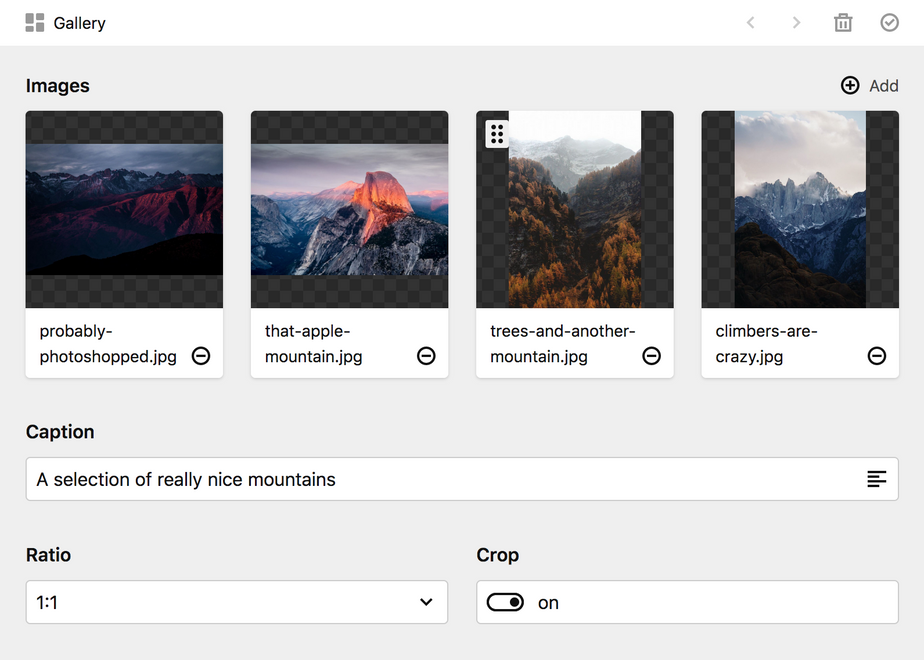Select the climbers-are-crazy.jpg thumbnail
The image size is (924, 660).
point(800,209)
